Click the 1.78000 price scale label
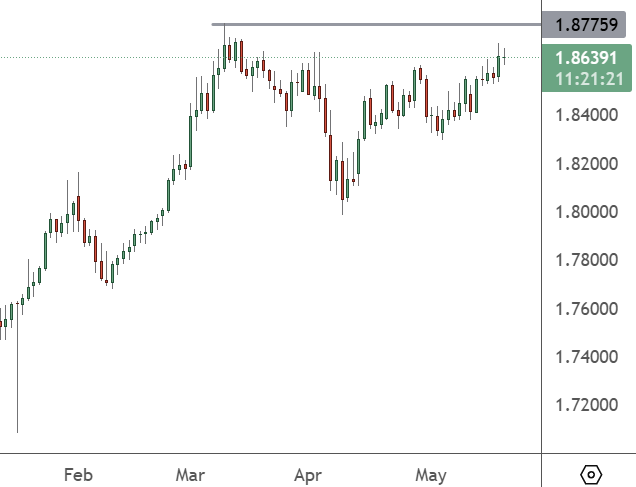This screenshot has height=487, width=636. point(585,261)
